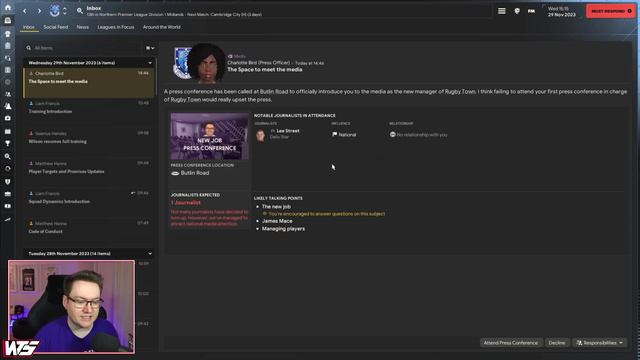Open the hamburger list menu icon
This screenshot has width=640, height=360.
(502, 11)
